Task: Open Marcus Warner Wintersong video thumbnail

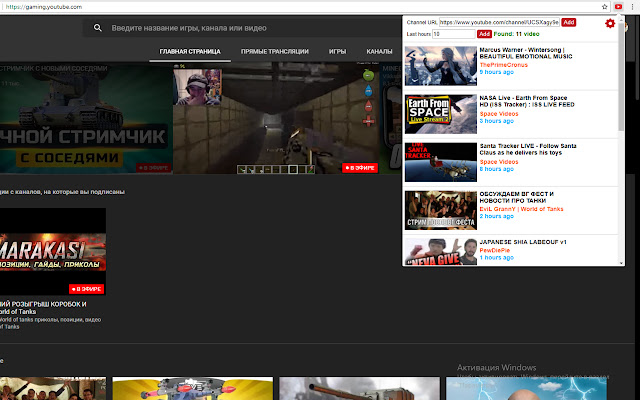Action: (441, 66)
